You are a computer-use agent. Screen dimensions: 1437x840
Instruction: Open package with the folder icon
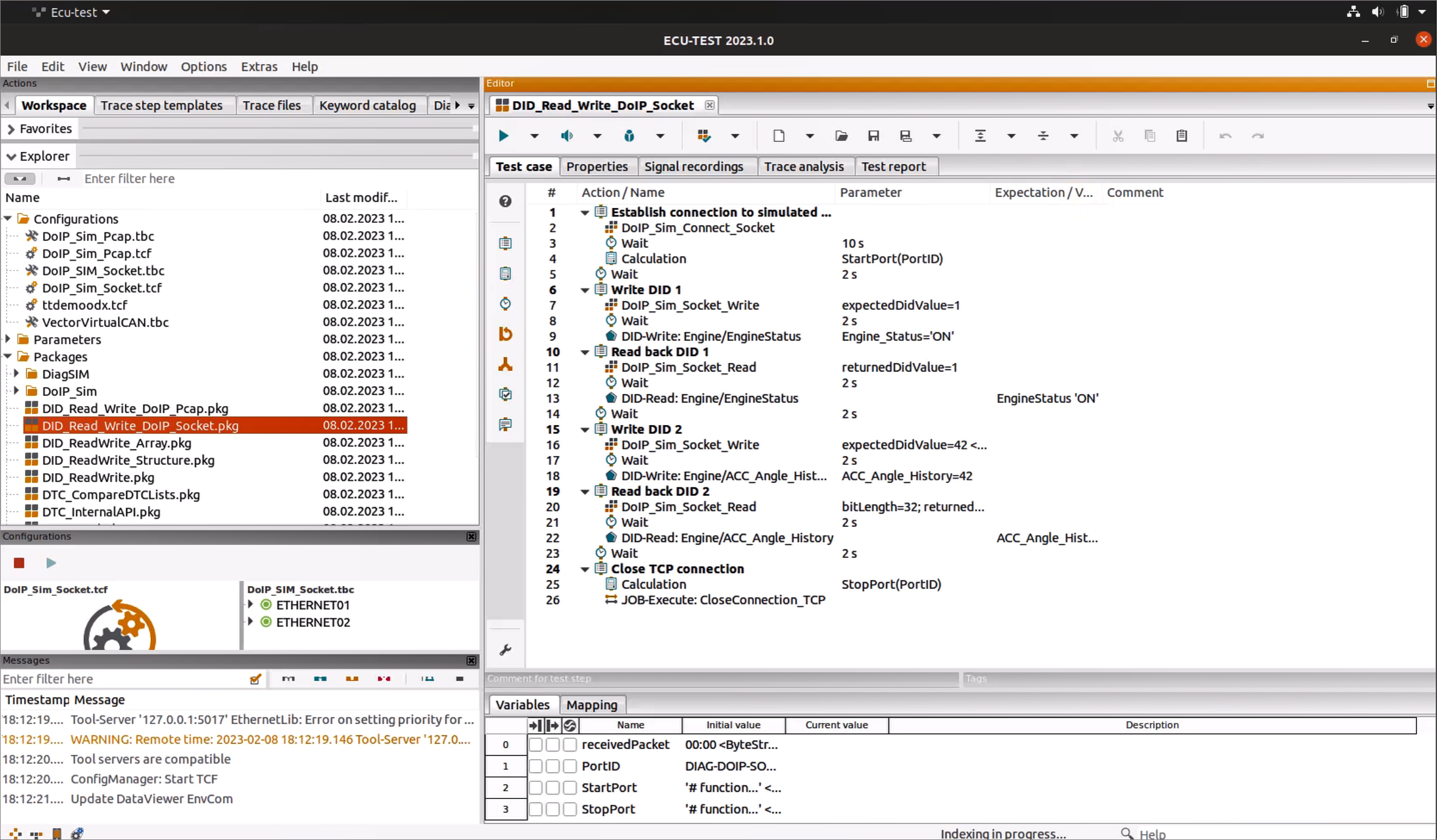[841, 136]
